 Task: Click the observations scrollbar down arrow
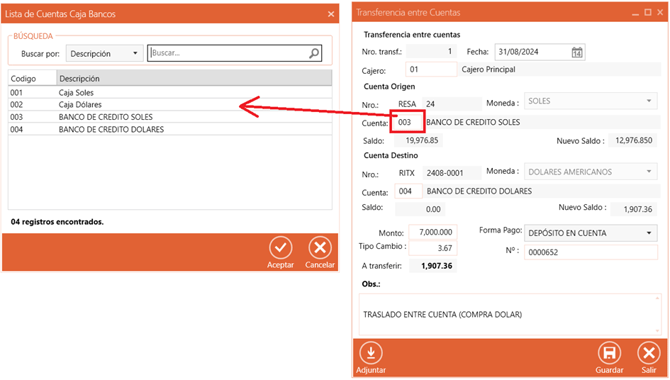pyautogui.click(x=658, y=330)
